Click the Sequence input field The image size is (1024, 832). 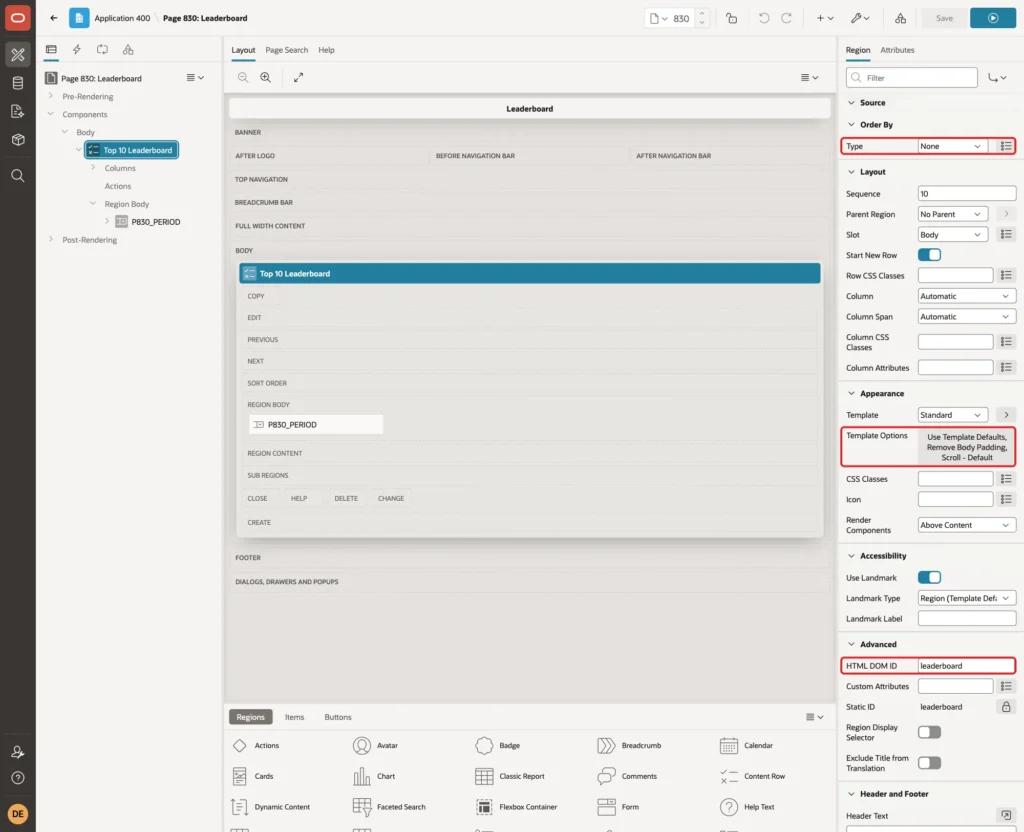pyautogui.click(x=967, y=194)
